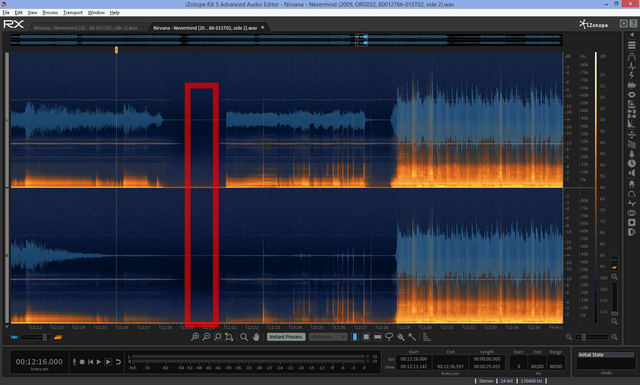Open the Attenuate mode dropdown

(x=328, y=337)
